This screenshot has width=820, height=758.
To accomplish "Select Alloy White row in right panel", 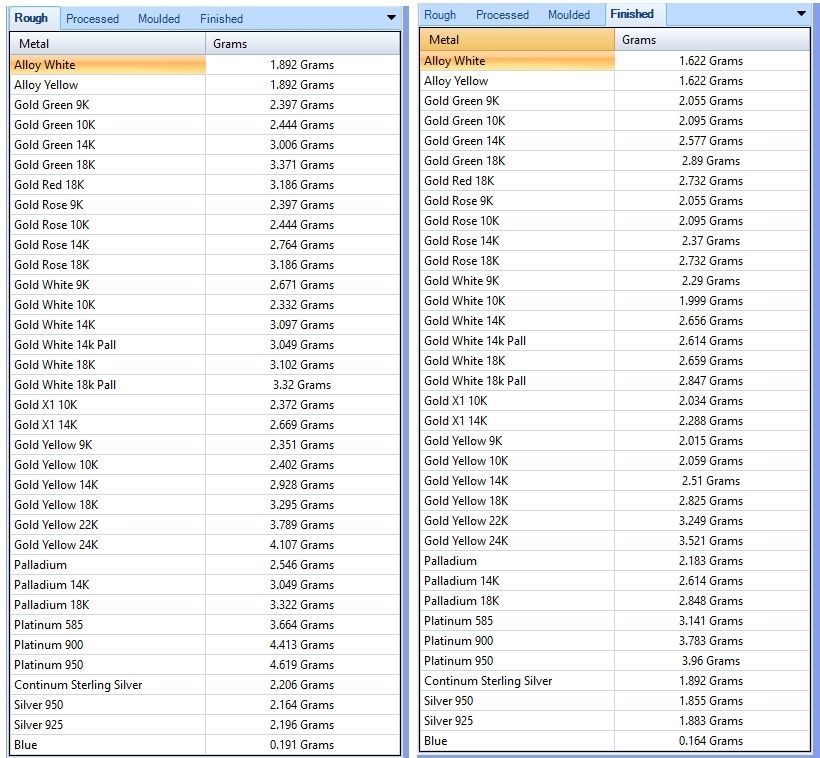I will (x=615, y=61).
